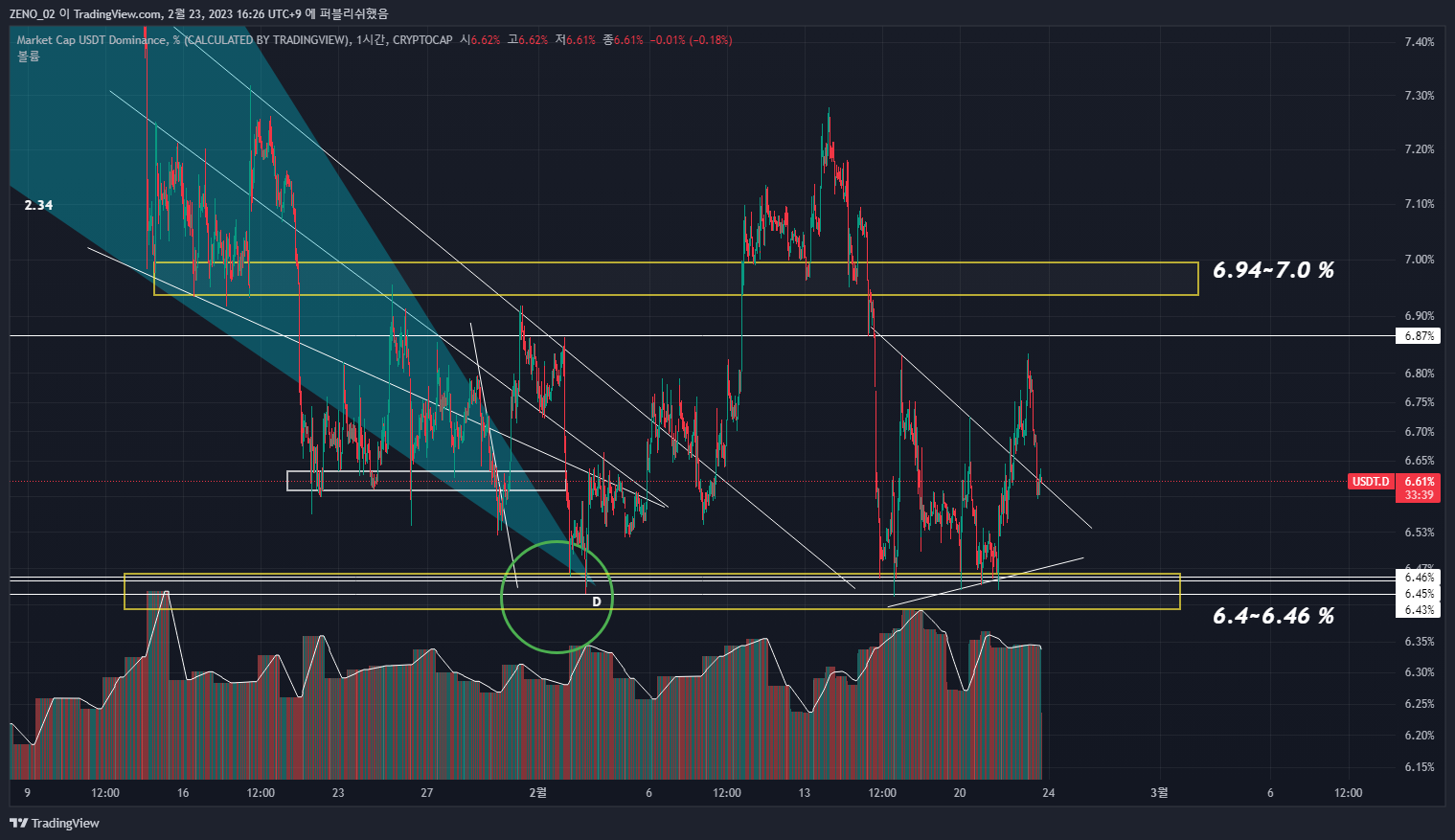The width and height of the screenshot is (1455, 840).
Task: Select the 1시간 interval label
Action: coord(371,40)
